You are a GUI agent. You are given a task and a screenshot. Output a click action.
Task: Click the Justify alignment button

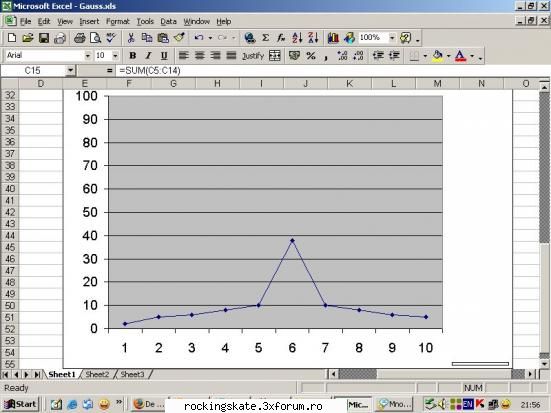253,56
